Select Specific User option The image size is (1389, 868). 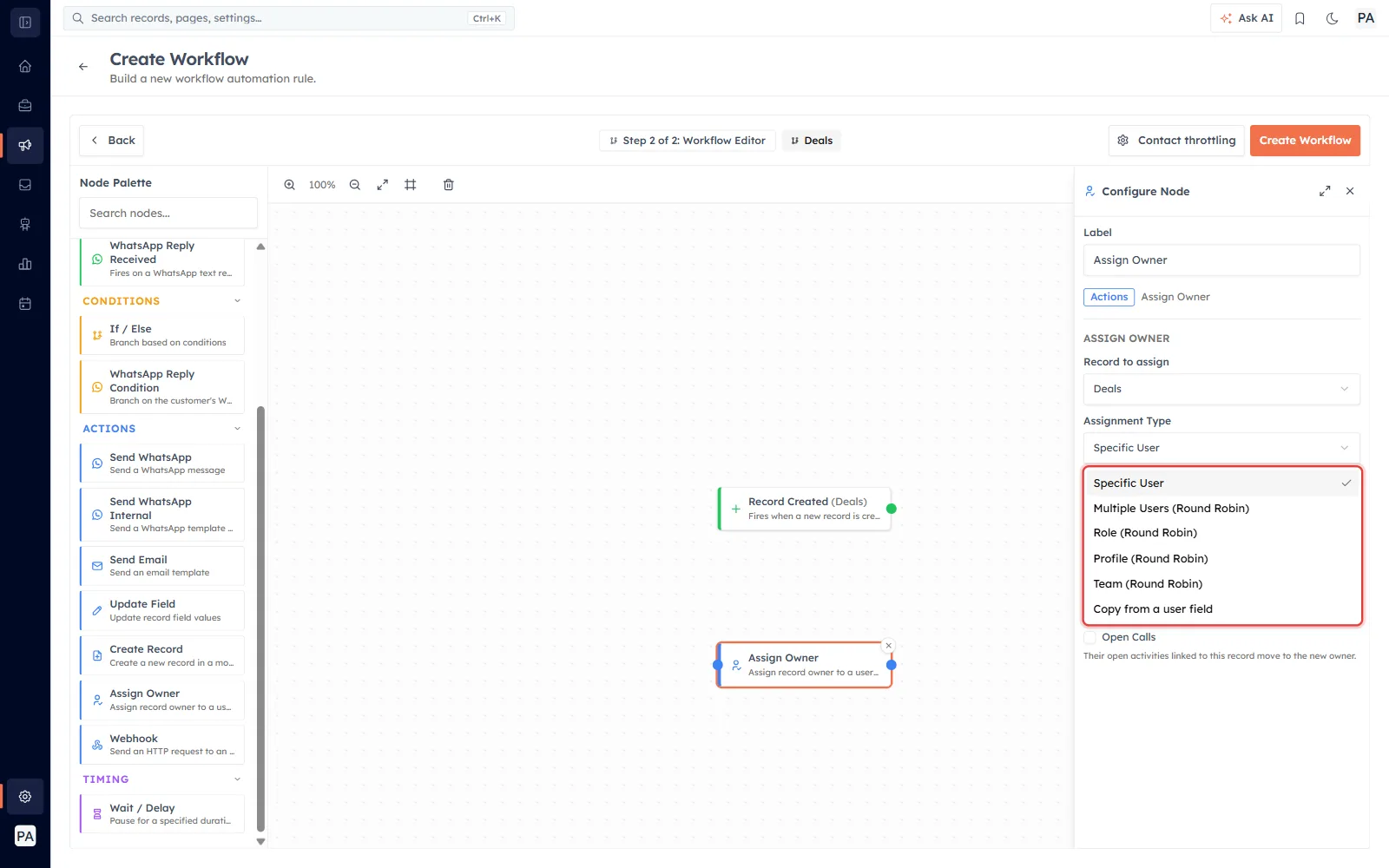[x=1222, y=483]
